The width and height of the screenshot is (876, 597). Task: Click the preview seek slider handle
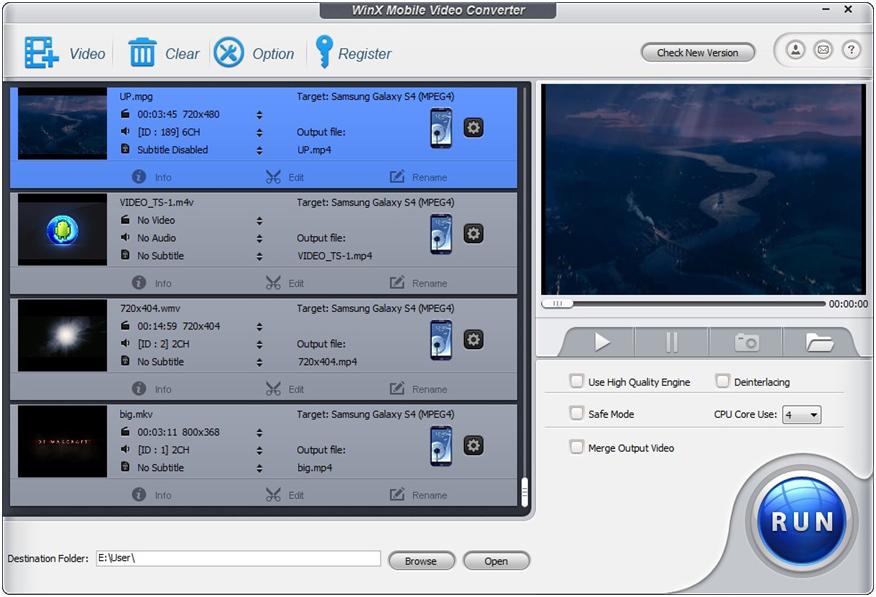[558, 303]
